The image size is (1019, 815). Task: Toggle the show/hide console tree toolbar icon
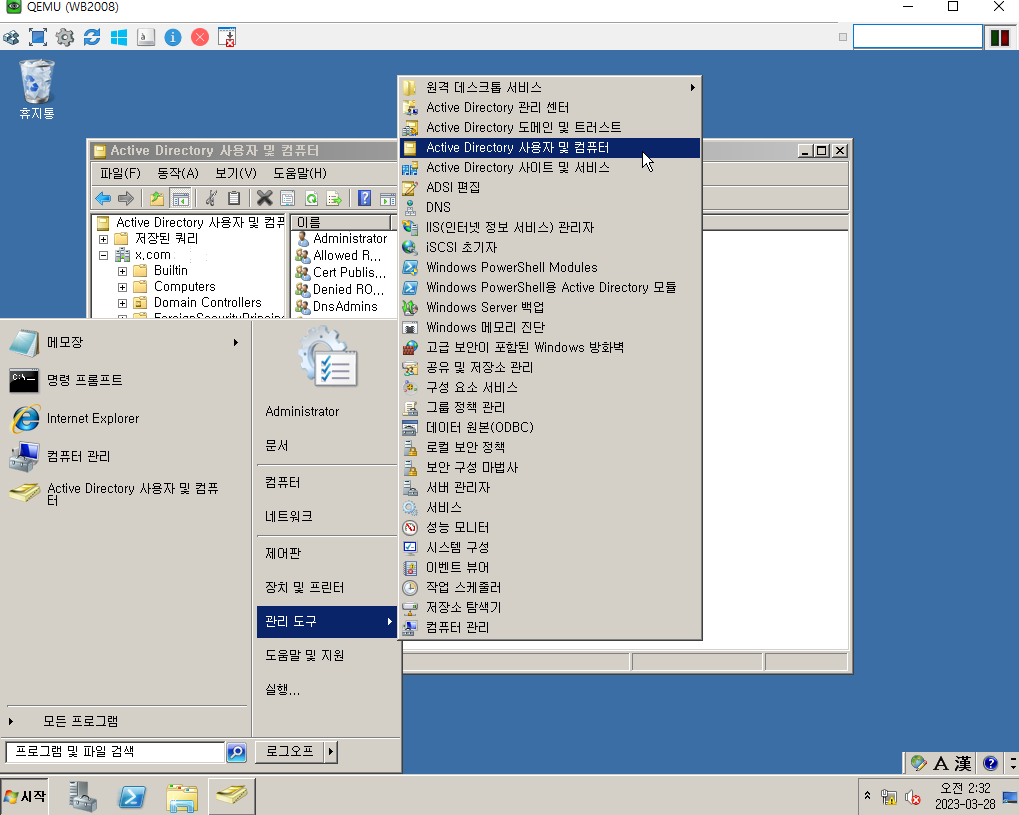(x=180, y=198)
